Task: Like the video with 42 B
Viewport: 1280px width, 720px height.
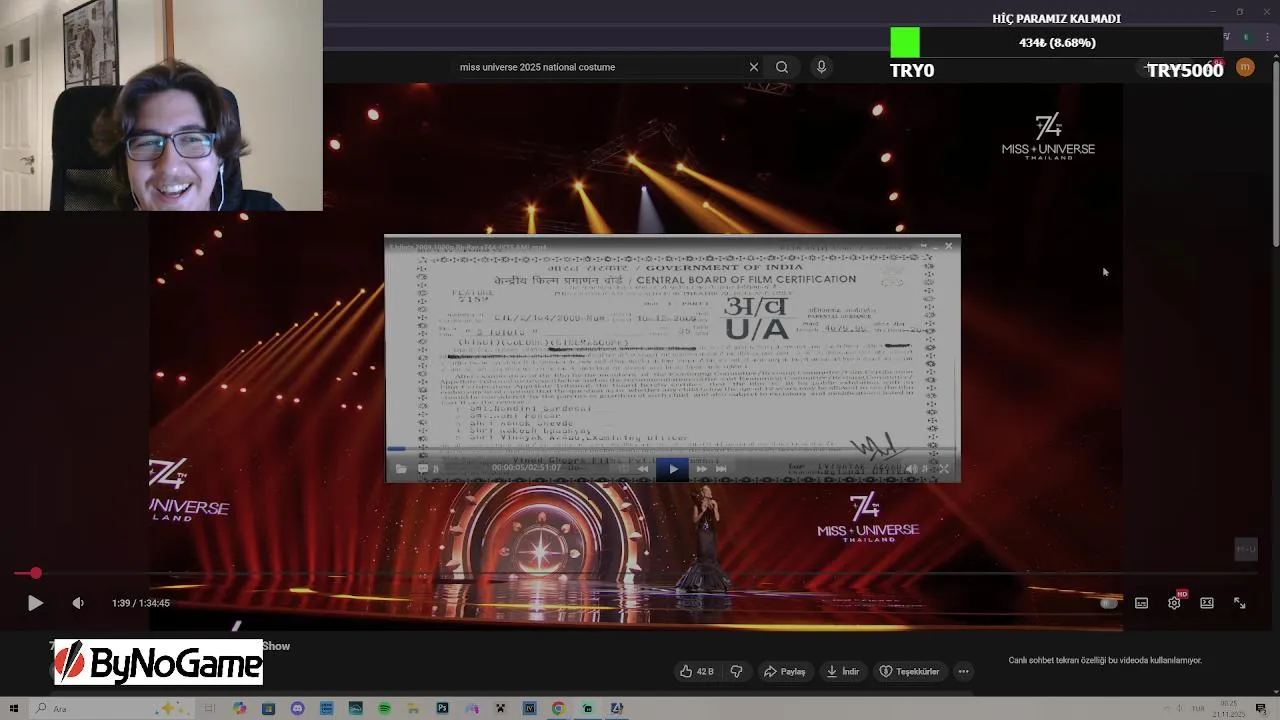Action: (696, 671)
